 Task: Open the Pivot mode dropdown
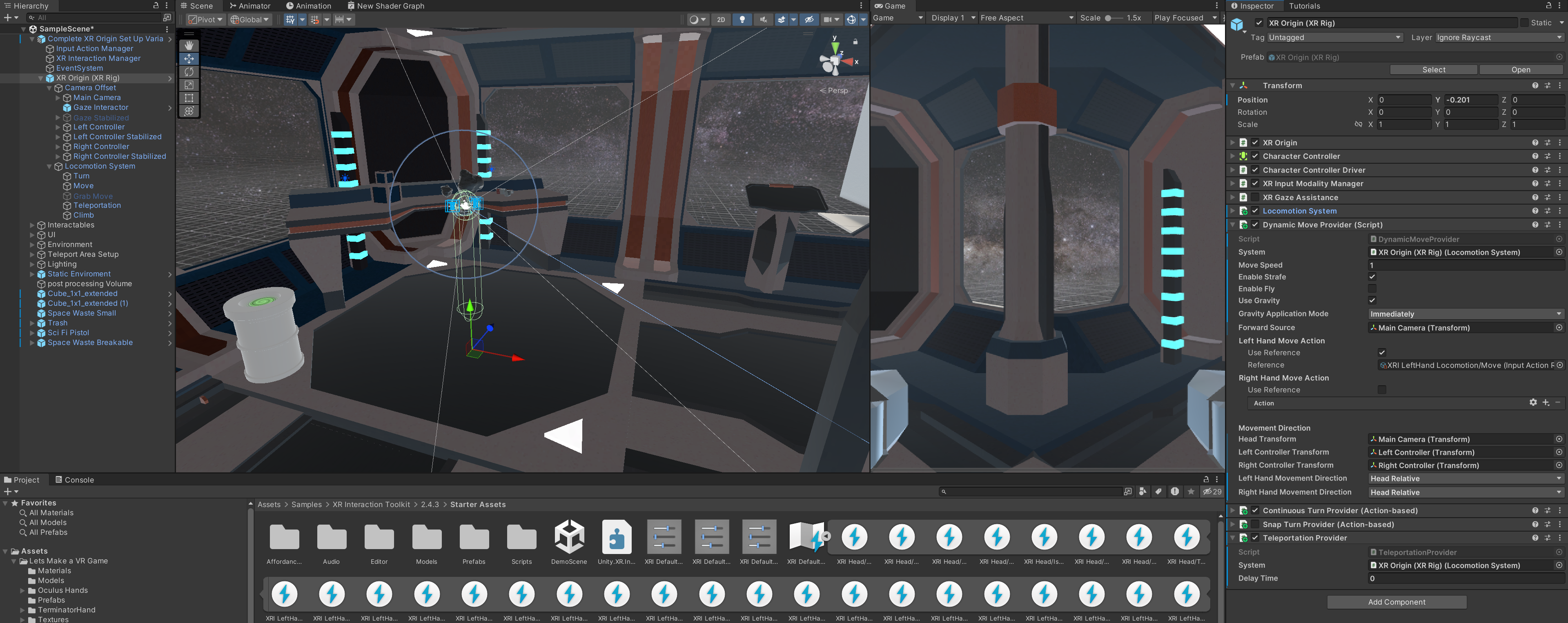click(x=206, y=20)
